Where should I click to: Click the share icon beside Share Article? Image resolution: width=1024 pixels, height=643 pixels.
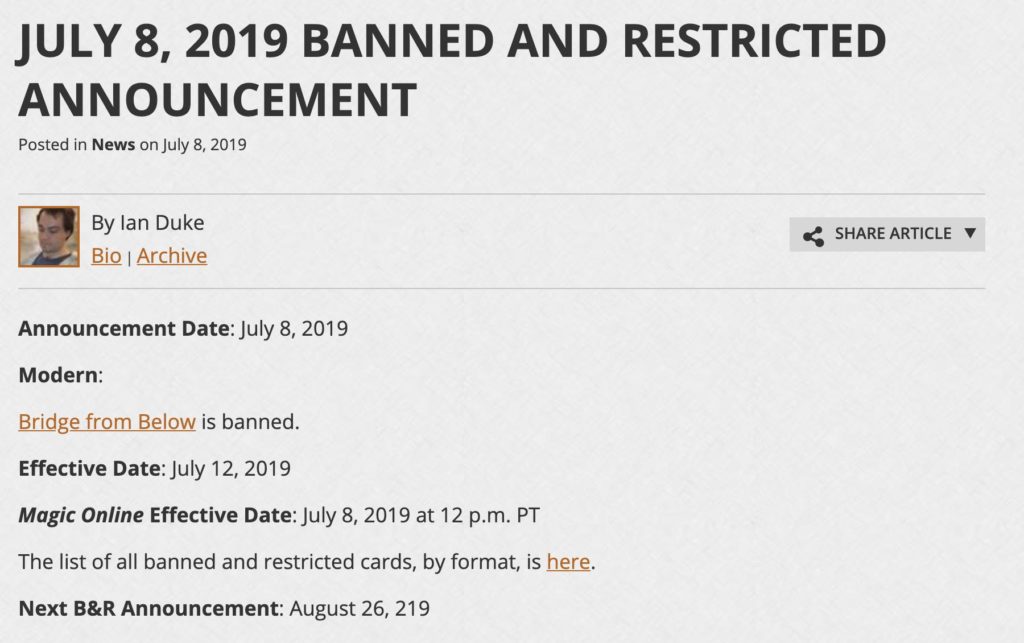click(x=813, y=236)
